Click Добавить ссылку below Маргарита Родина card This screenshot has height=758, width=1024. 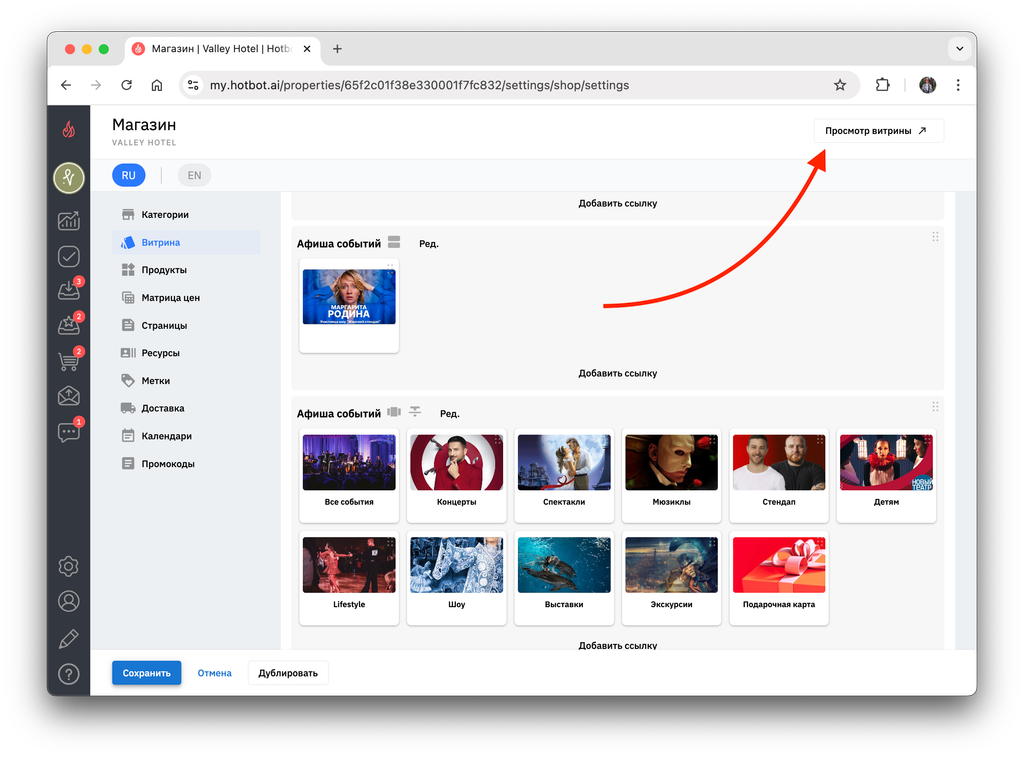[x=617, y=373]
